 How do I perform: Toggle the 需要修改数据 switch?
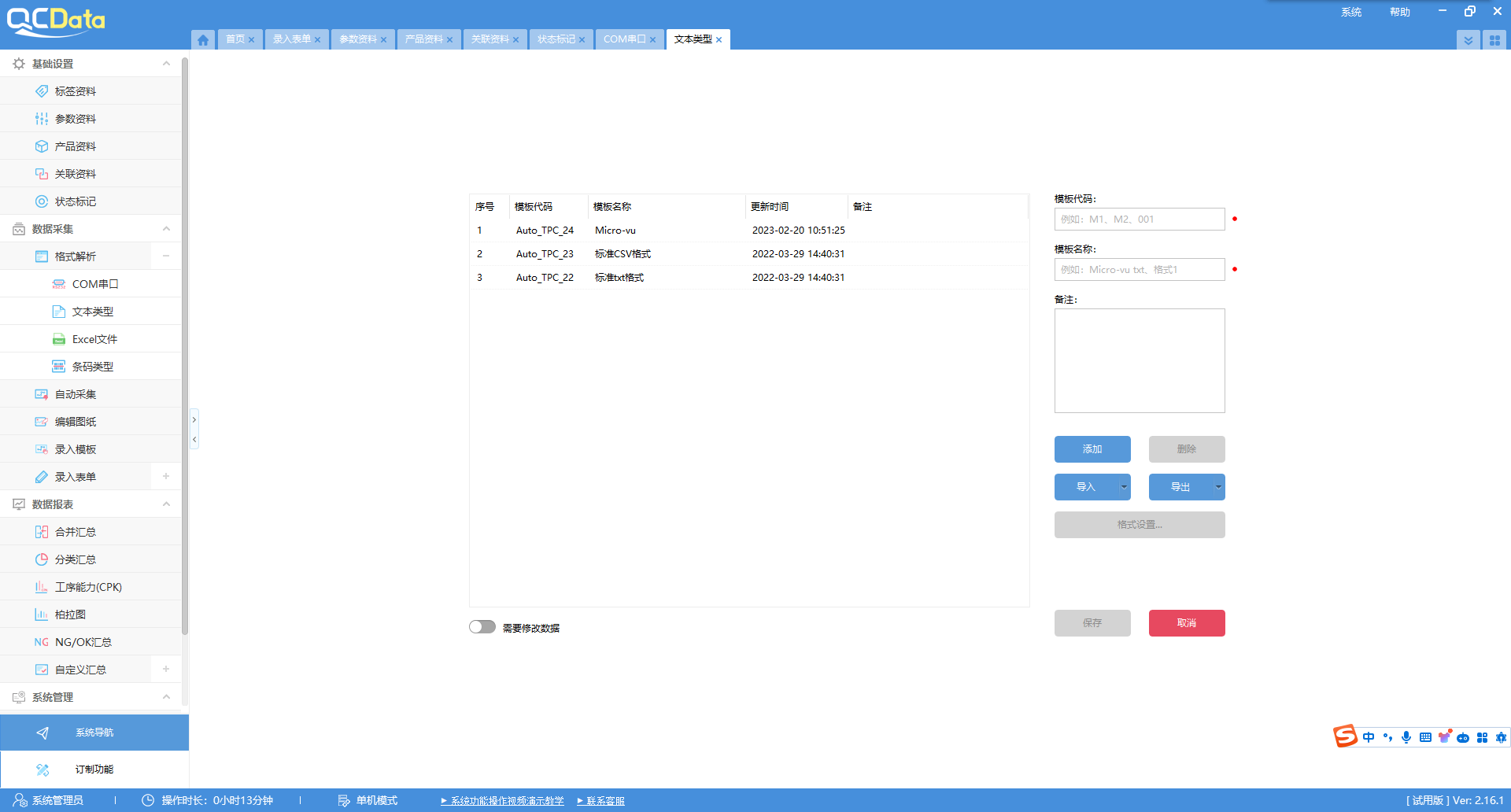482,627
